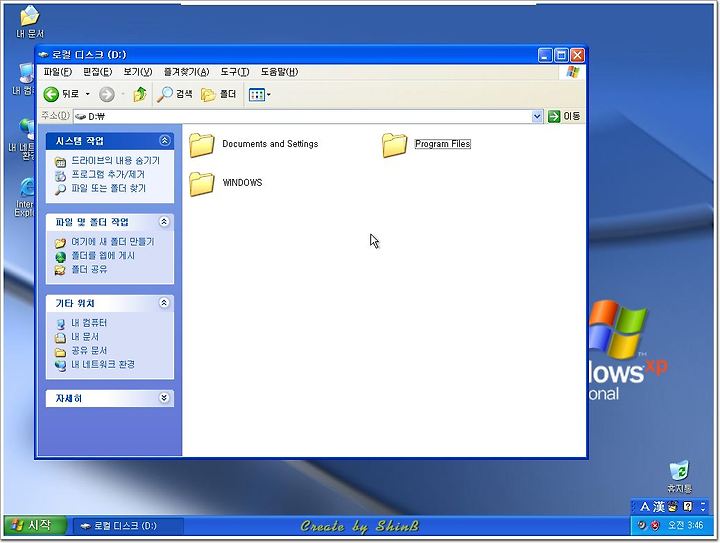Viewport: 720px width, 543px height.
Task: Select the Program Files folder icon
Action: pyautogui.click(x=394, y=145)
